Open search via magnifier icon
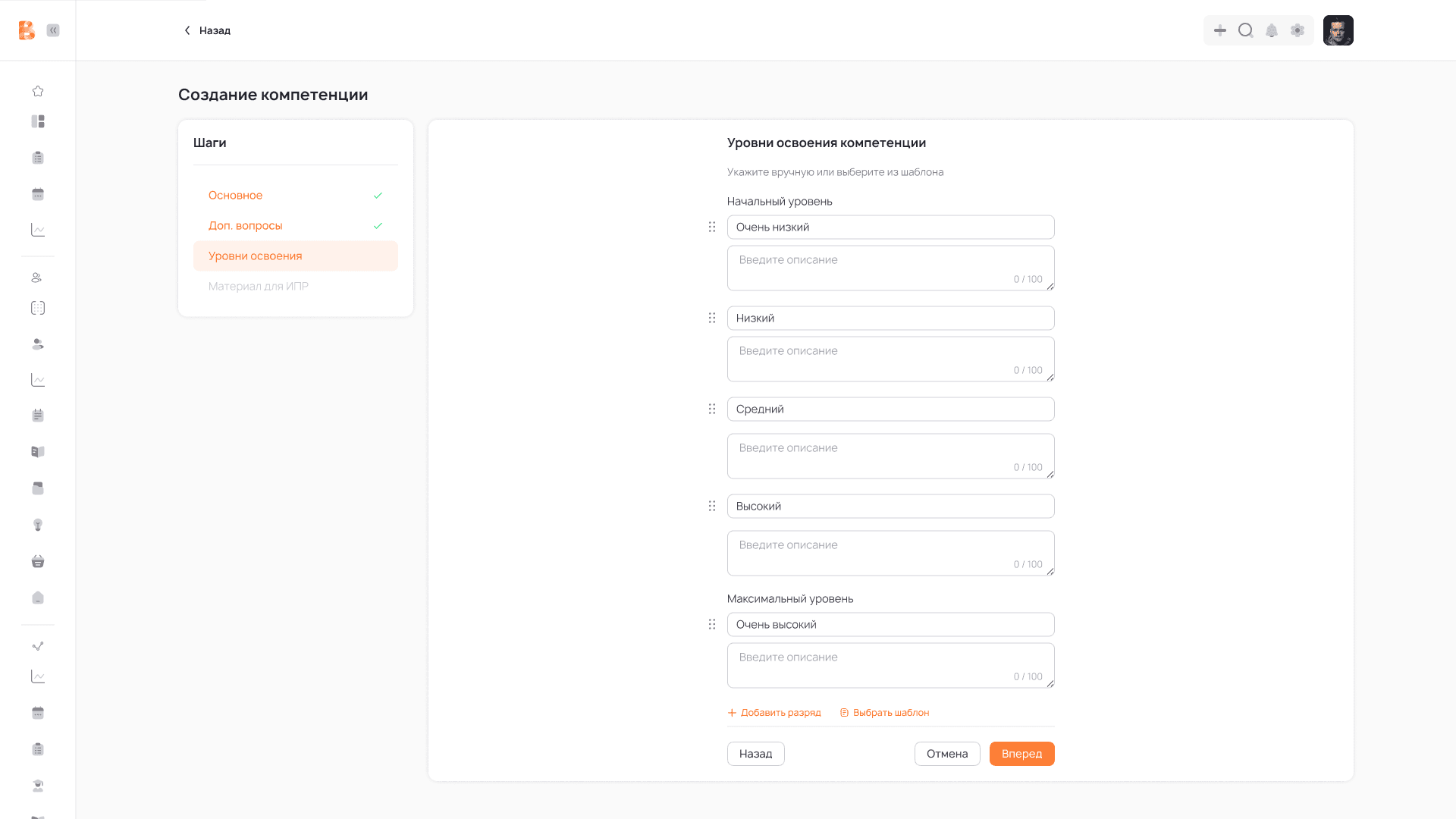Image resolution: width=1456 pixels, height=819 pixels. [x=1246, y=30]
